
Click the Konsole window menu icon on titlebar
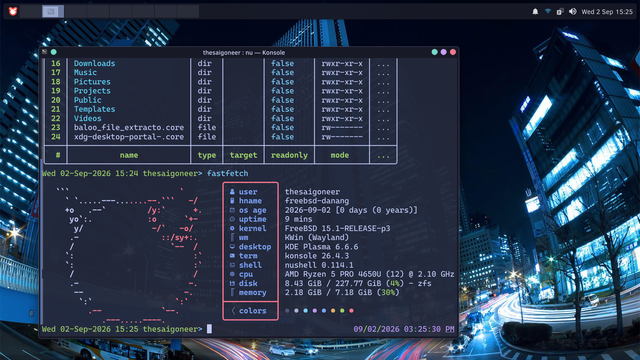[44, 52]
